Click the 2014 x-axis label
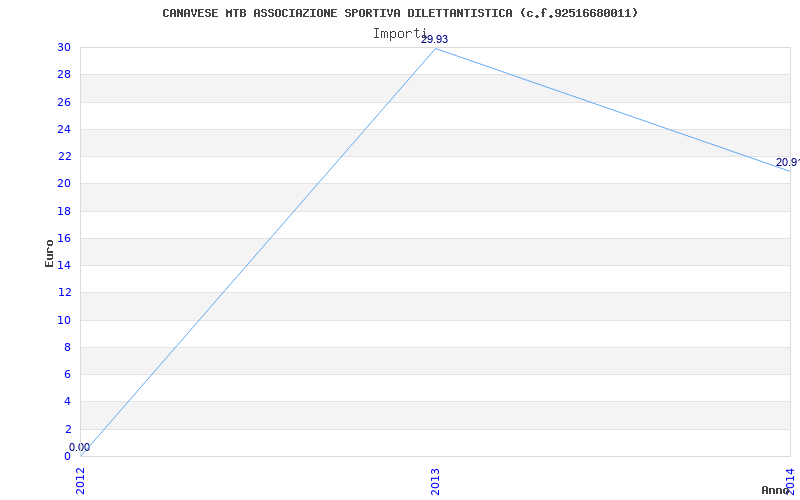 click(x=790, y=480)
